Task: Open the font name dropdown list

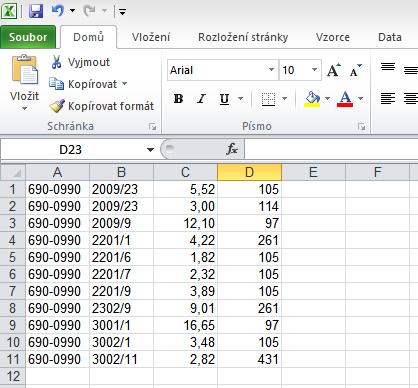Action: point(272,70)
